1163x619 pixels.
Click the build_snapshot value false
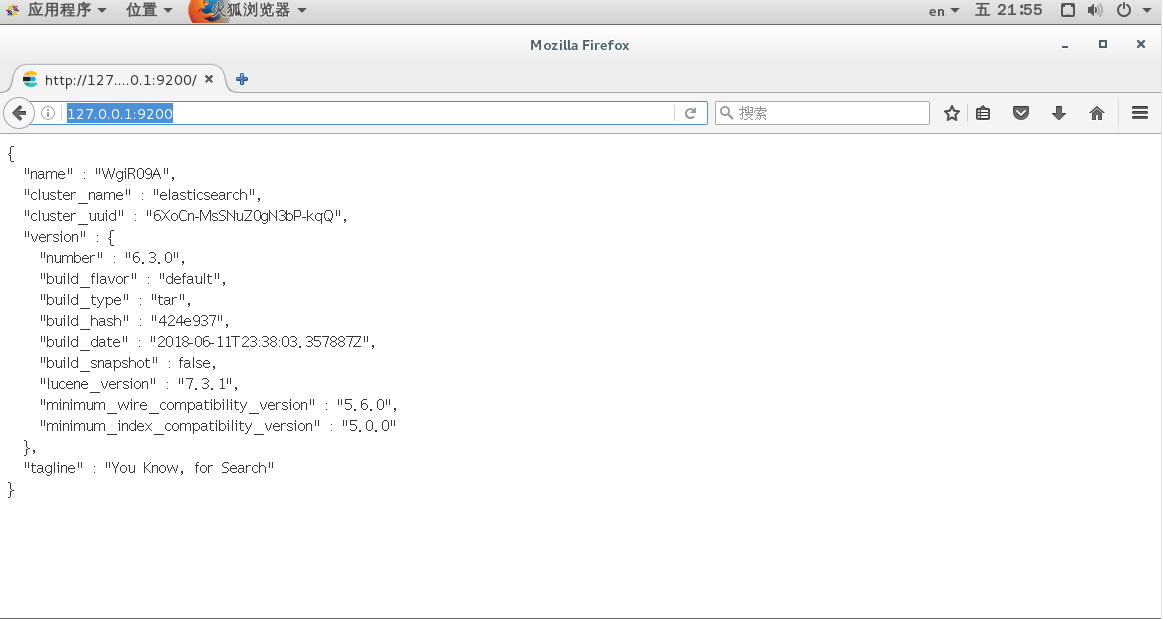pos(195,363)
